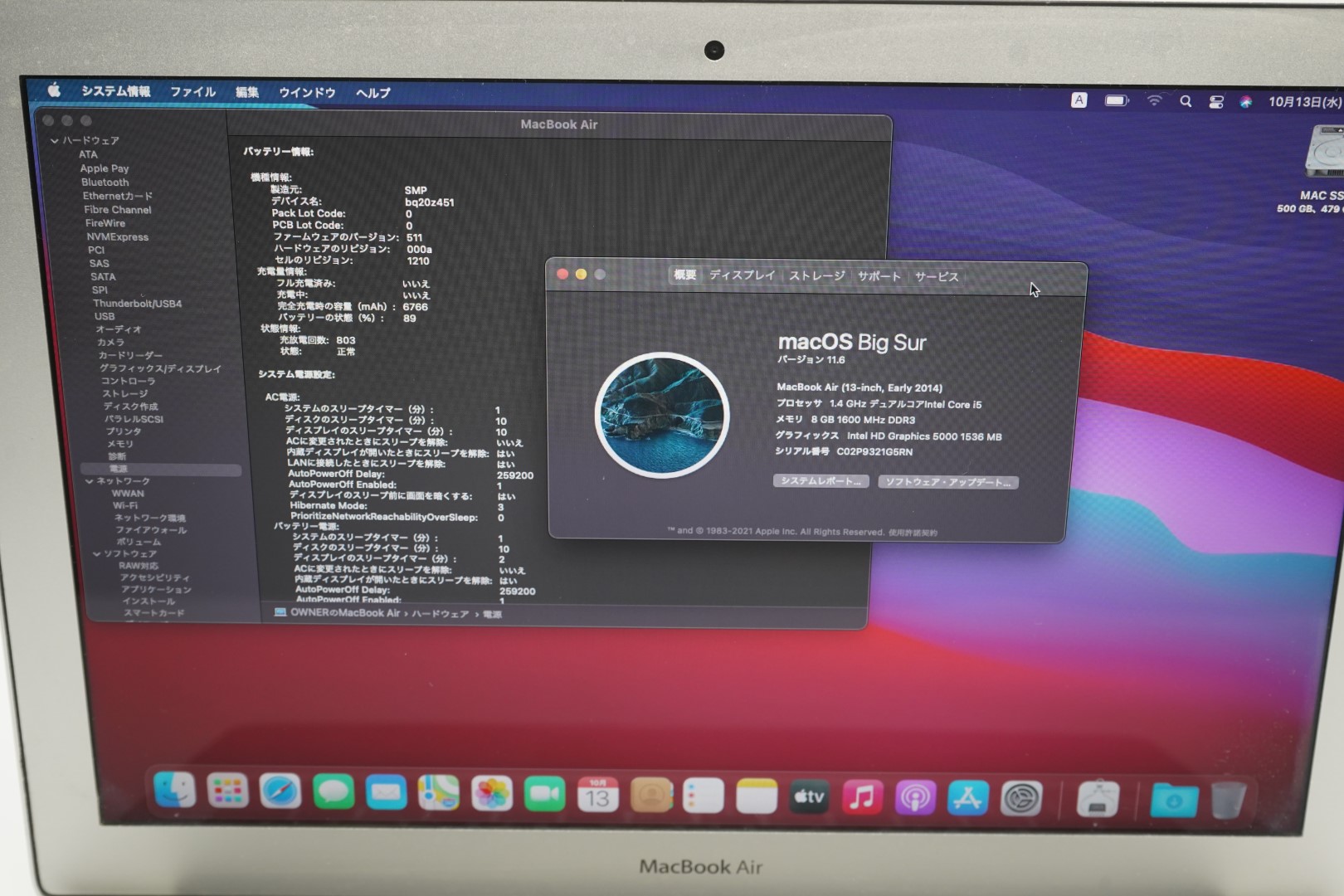The image size is (1344, 896).
Task: Open Finder from the Dock
Action: 175,790
